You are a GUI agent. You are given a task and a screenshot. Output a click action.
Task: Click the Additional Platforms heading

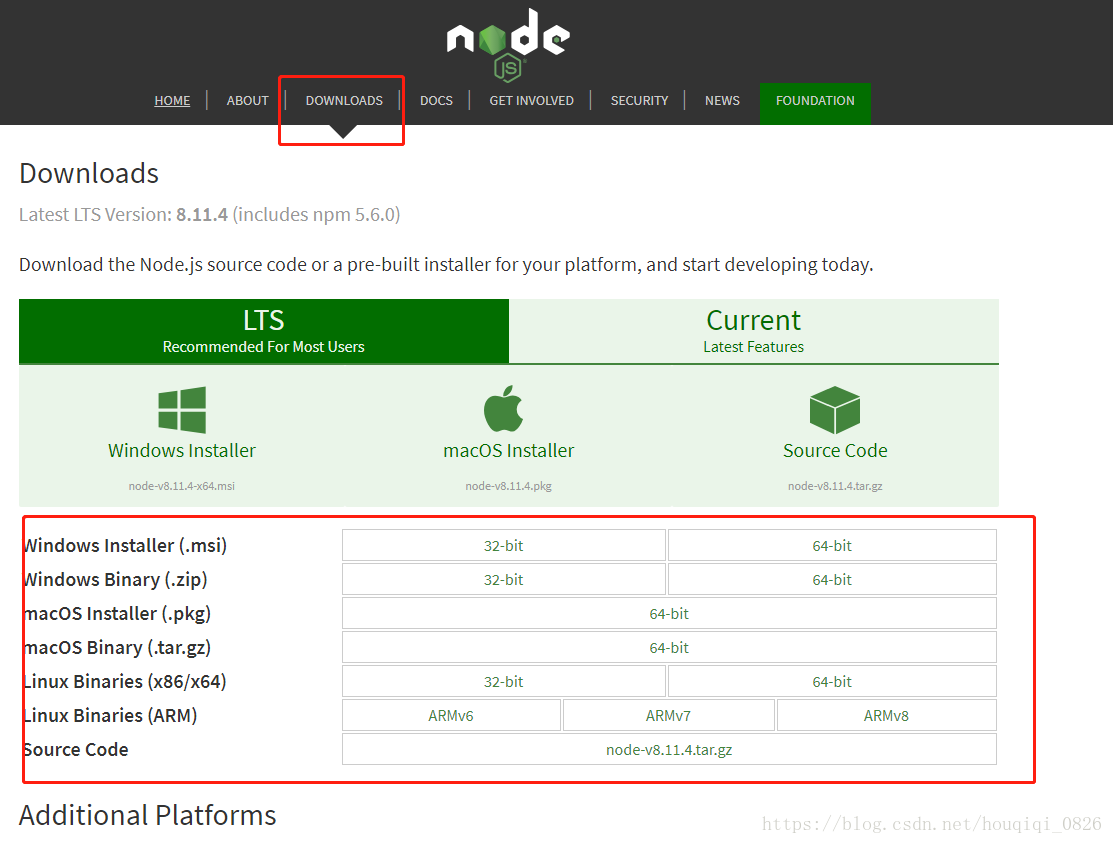(148, 816)
